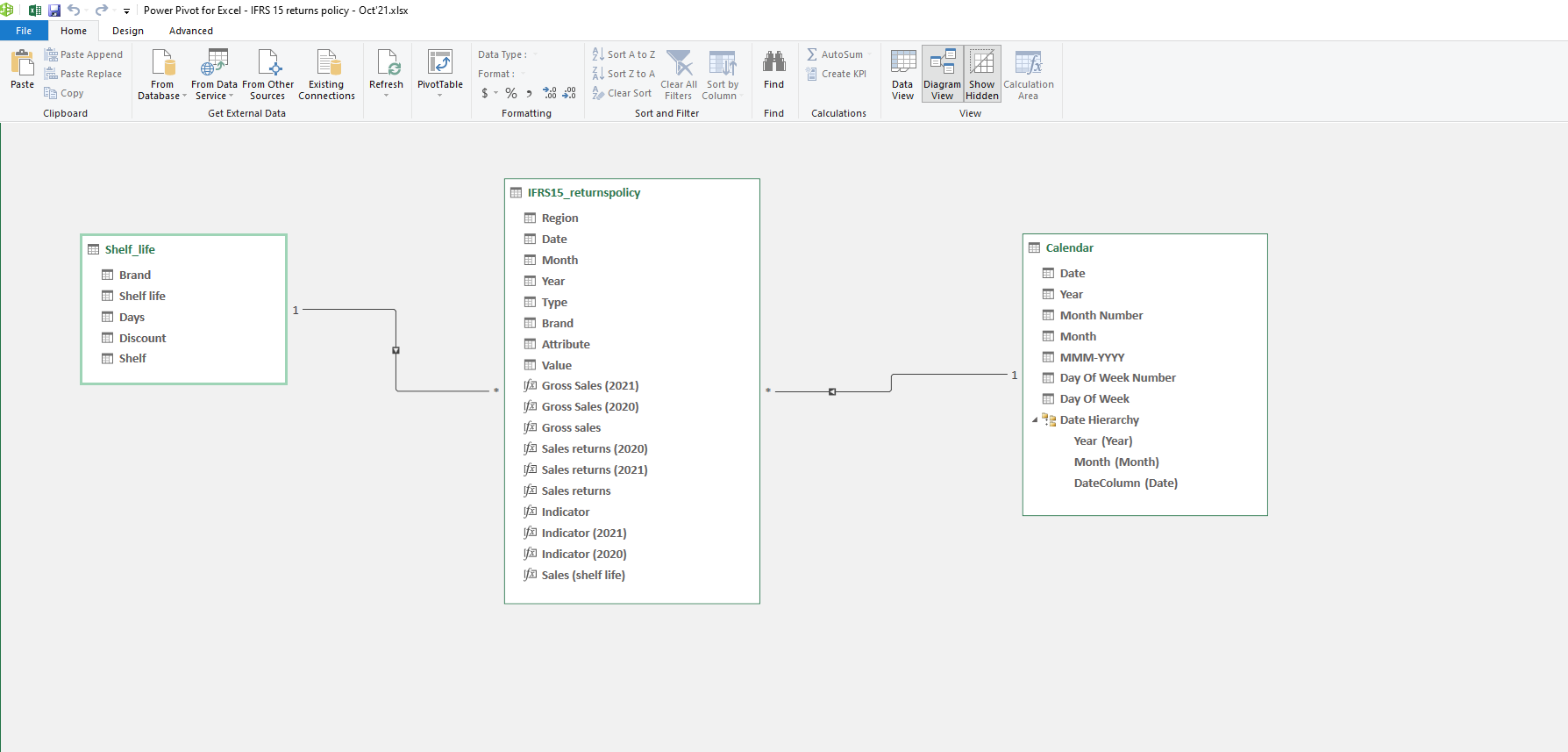The width and height of the screenshot is (1568, 752).
Task: Select Shelf_life table header
Action: pos(183,249)
